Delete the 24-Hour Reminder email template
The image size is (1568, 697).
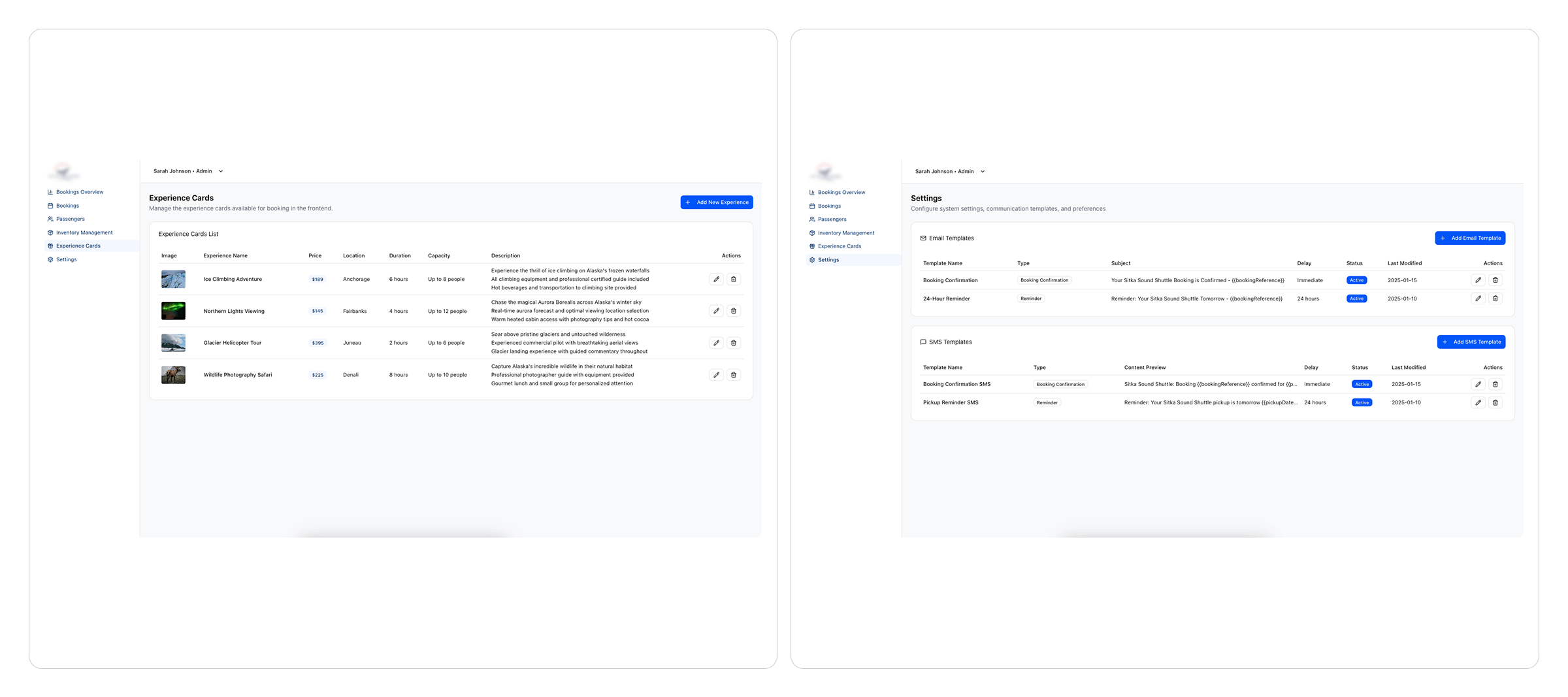coord(1495,299)
